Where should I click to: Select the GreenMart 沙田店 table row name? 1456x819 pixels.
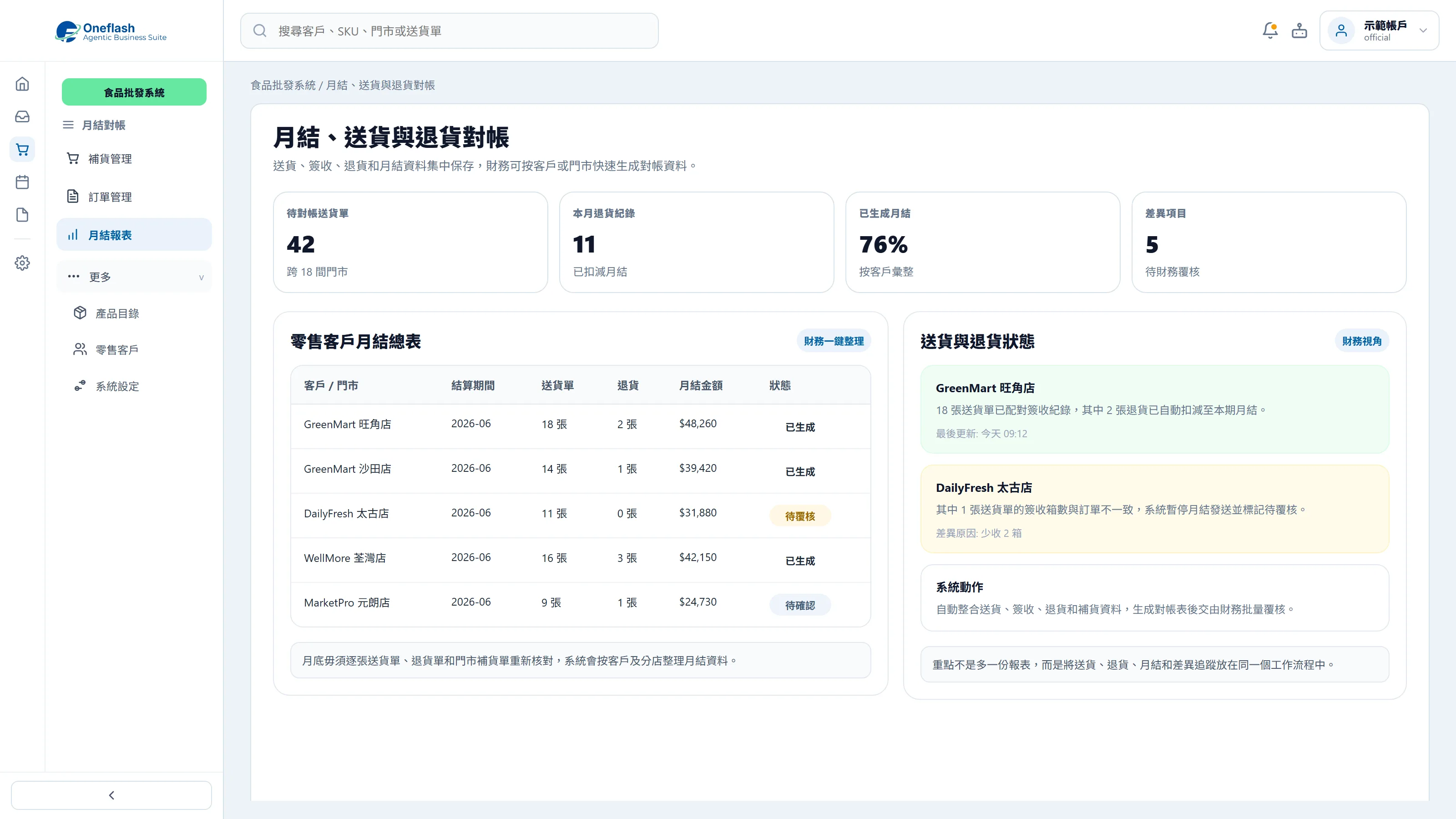[x=347, y=469]
